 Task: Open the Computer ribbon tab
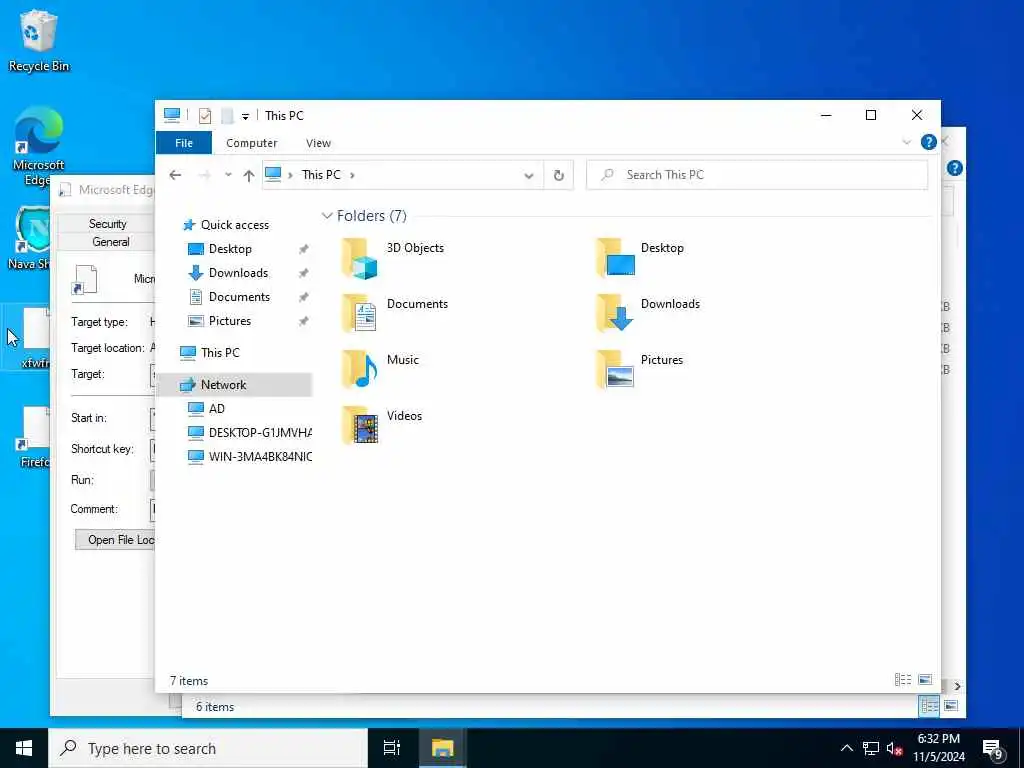pyautogui.click(x=251, y=143)
